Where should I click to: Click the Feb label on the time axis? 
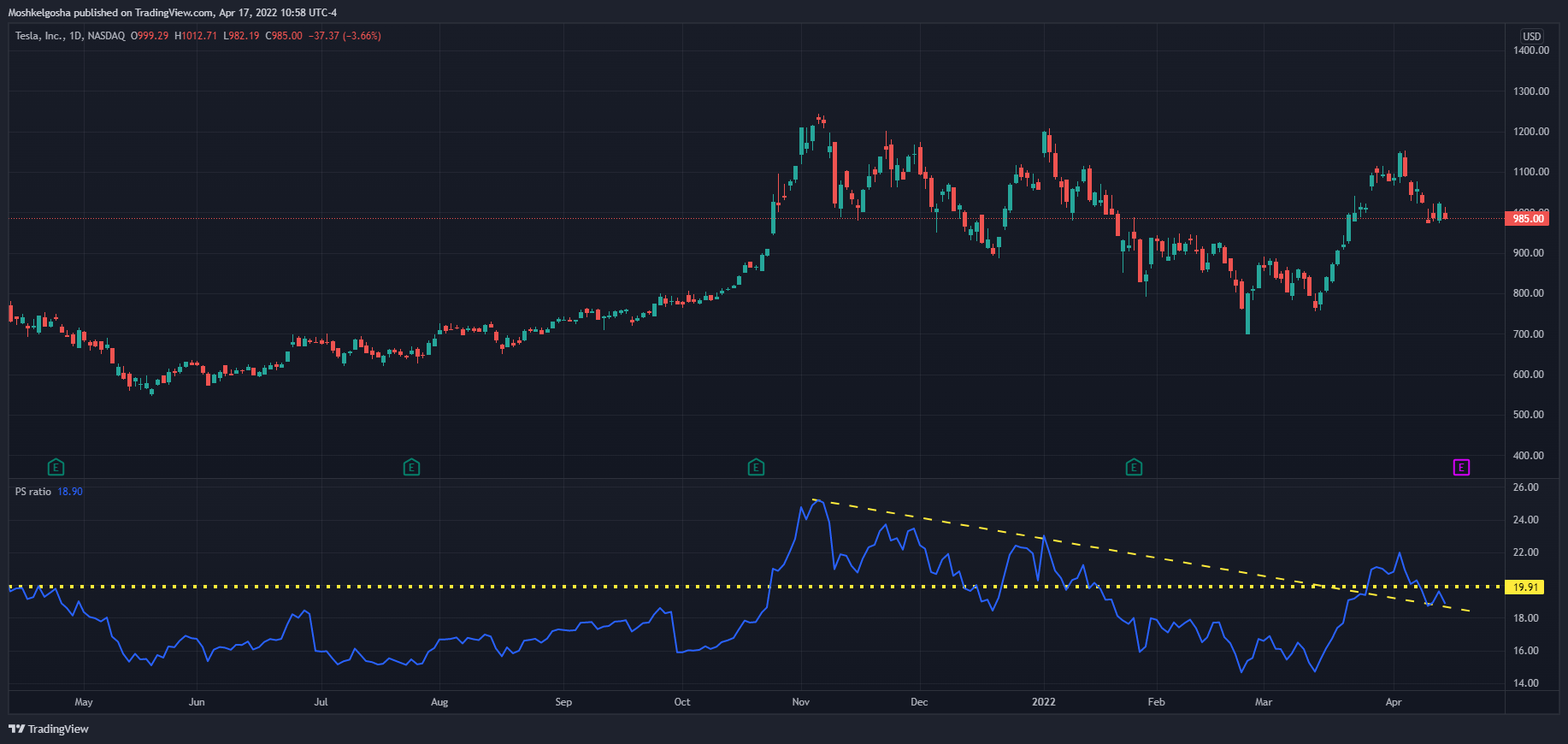[1156, 702]
